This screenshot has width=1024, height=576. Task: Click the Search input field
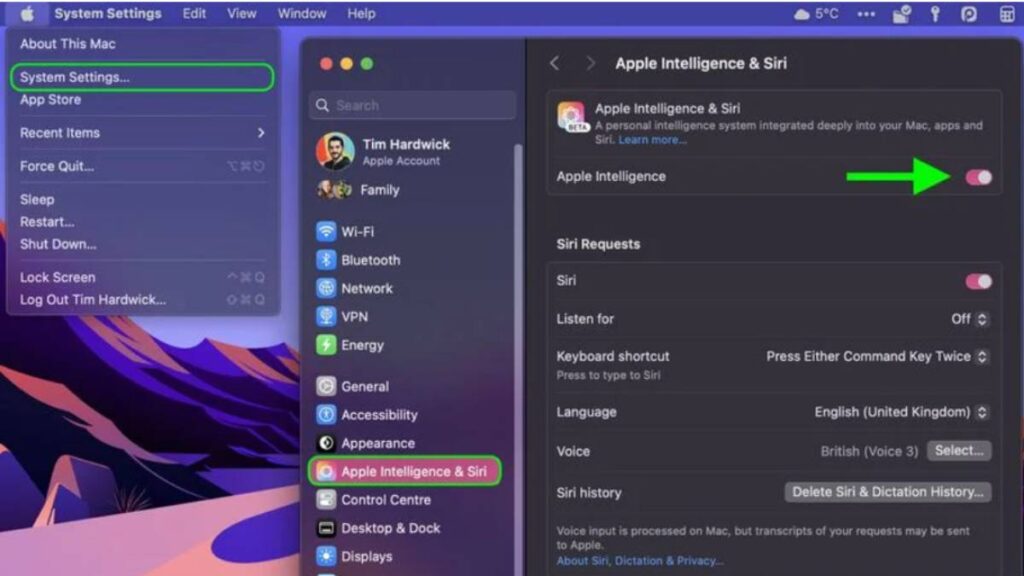(413, 105)
